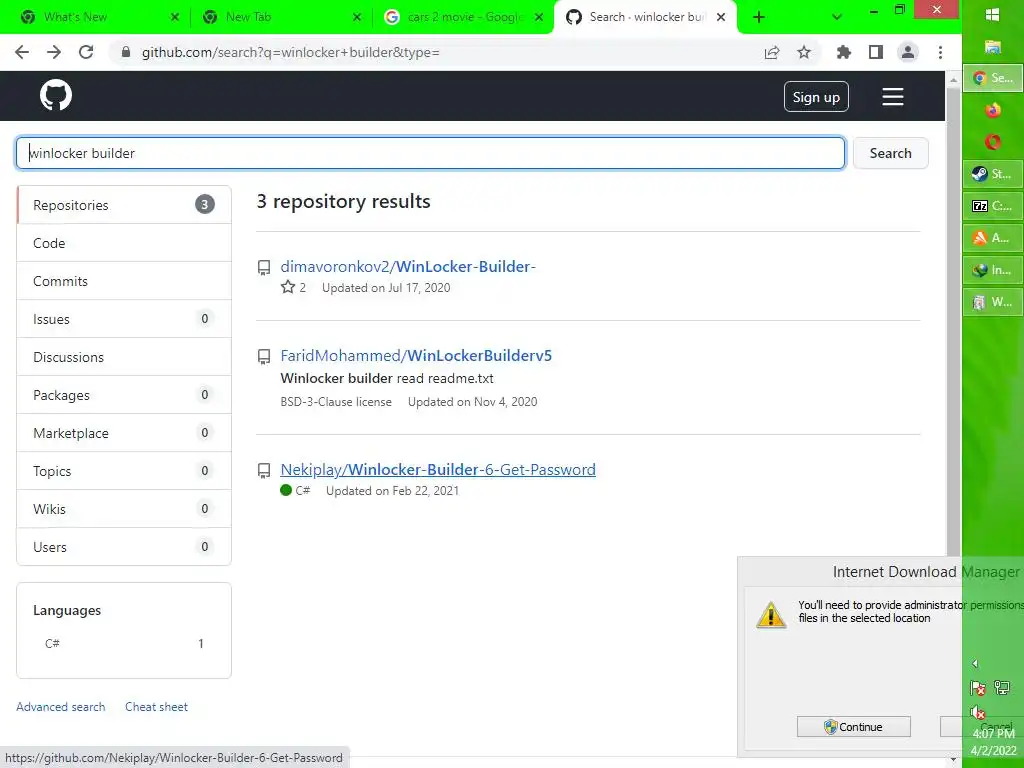Click Continue in Internet Download Manager dialog
Screen dimensions: 1024x768
click(854, 727)
